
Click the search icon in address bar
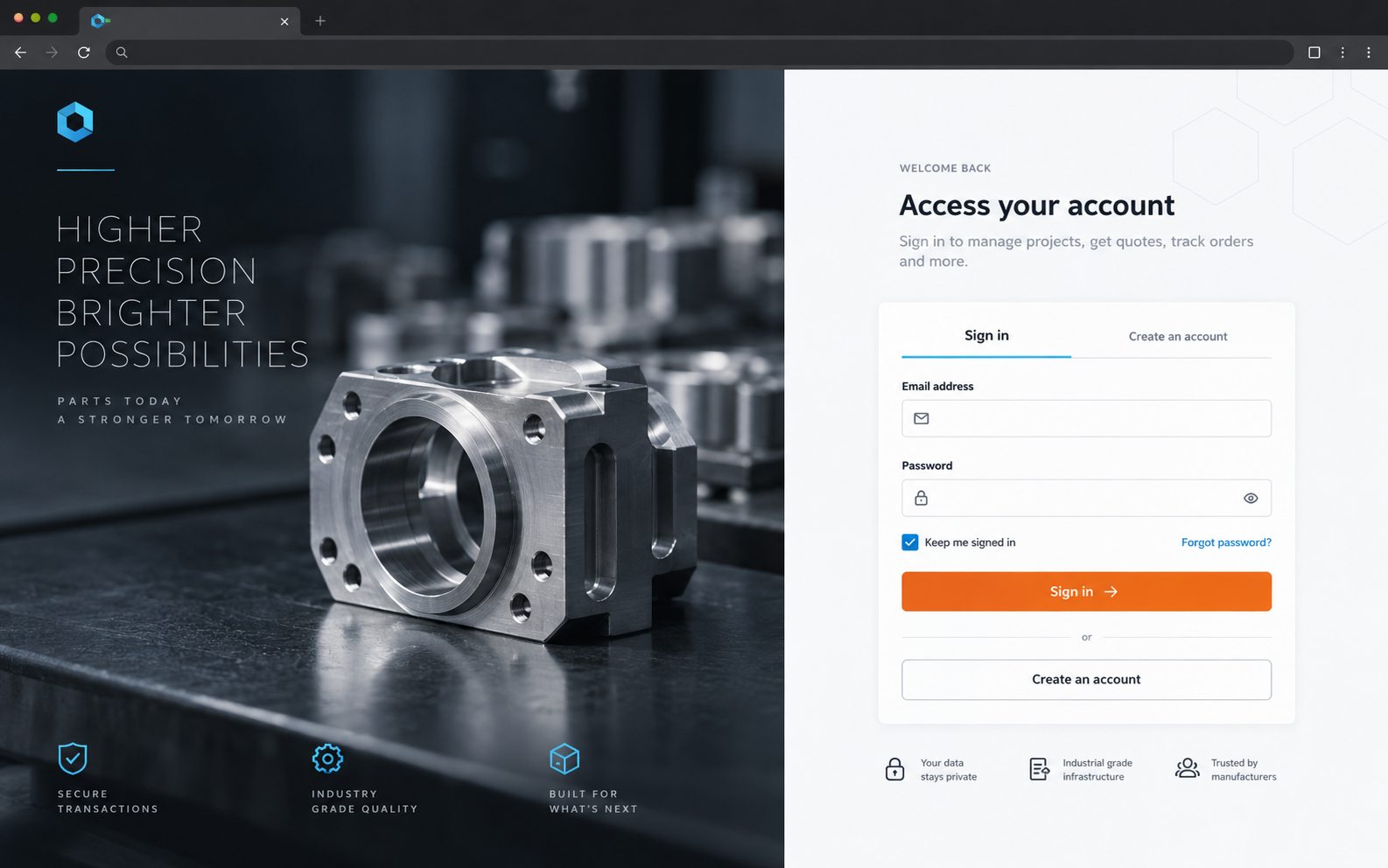[x=122, y=52]
